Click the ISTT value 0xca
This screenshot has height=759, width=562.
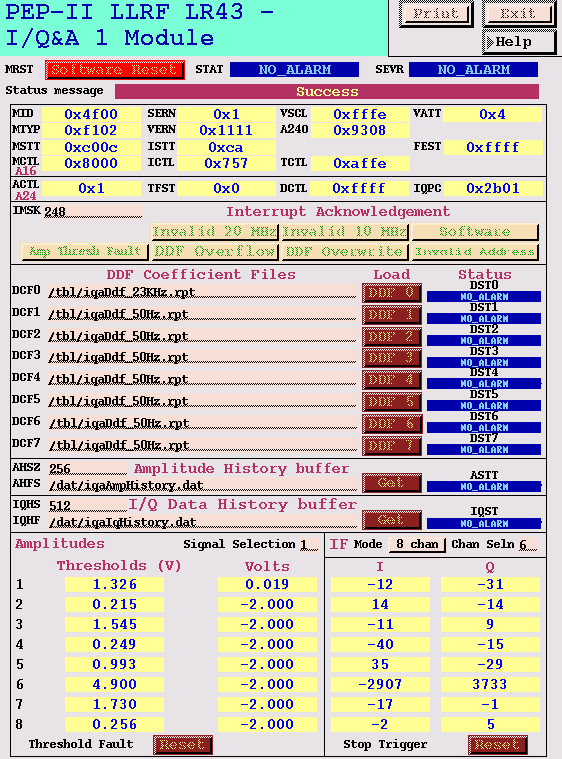click(226, 147)
